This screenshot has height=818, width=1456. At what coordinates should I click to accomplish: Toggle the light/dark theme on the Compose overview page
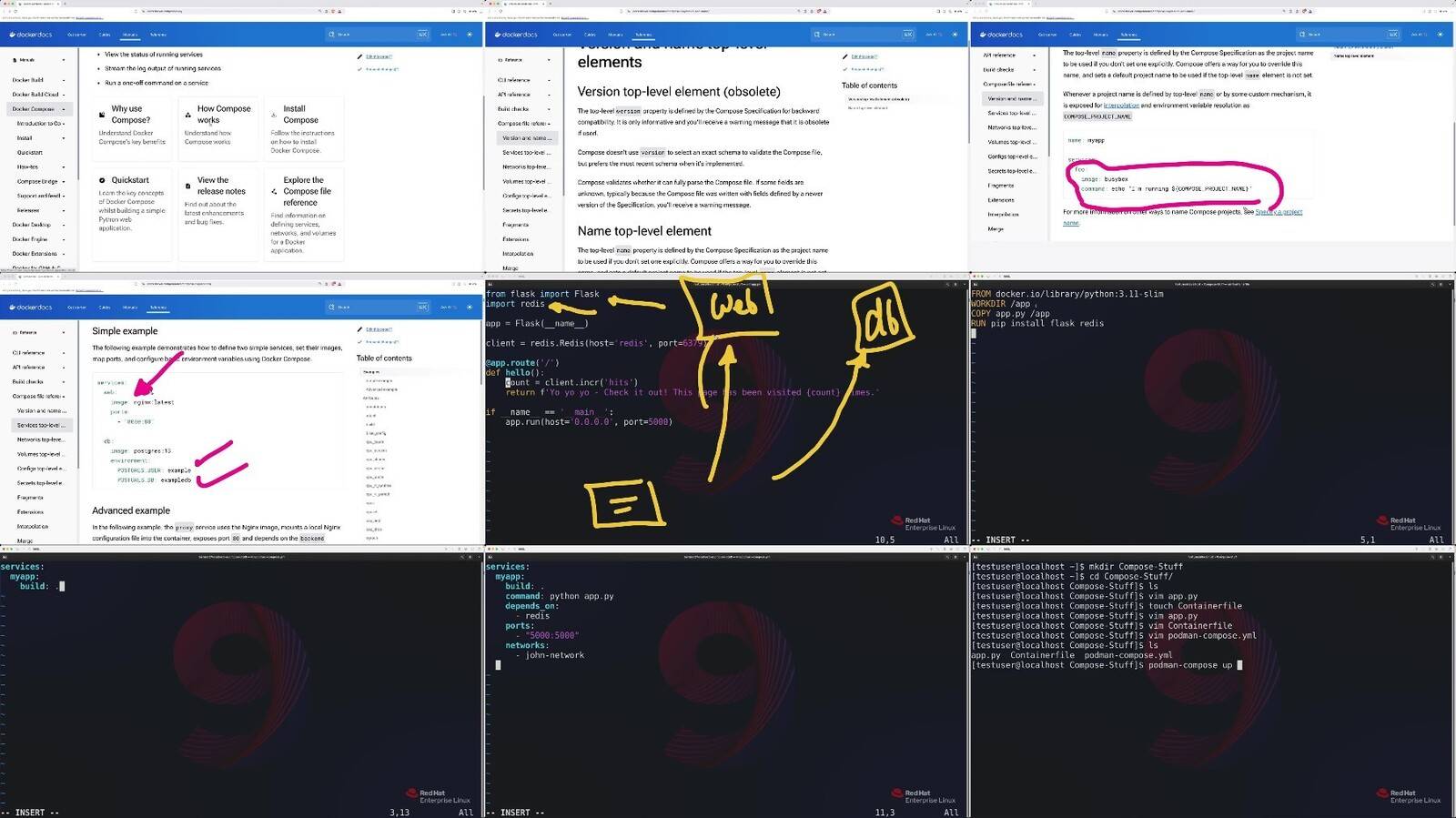[x=470, y=35]
